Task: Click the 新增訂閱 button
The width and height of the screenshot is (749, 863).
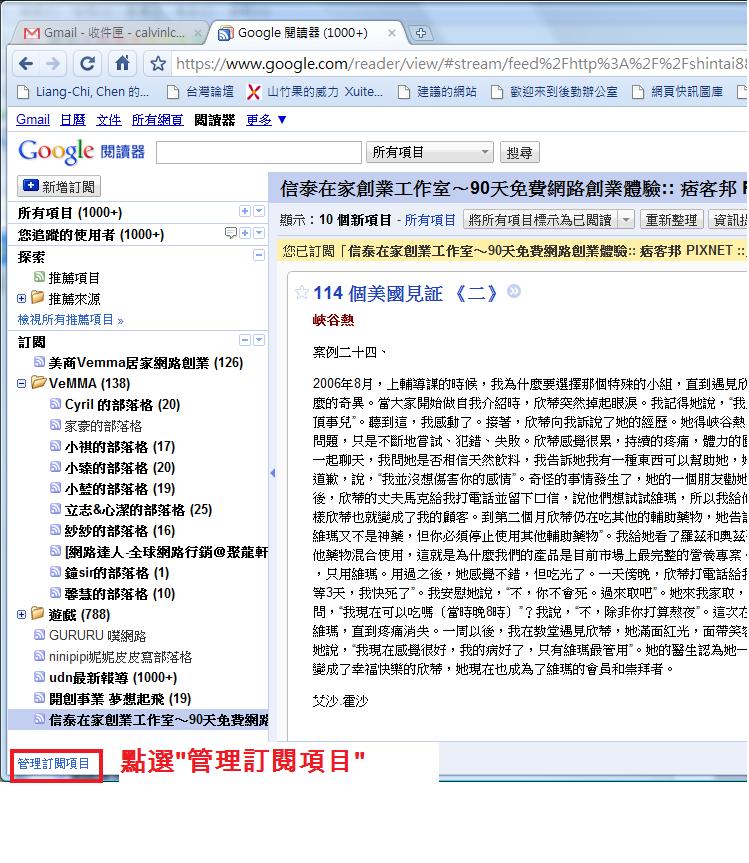Action: pos(59,187)
